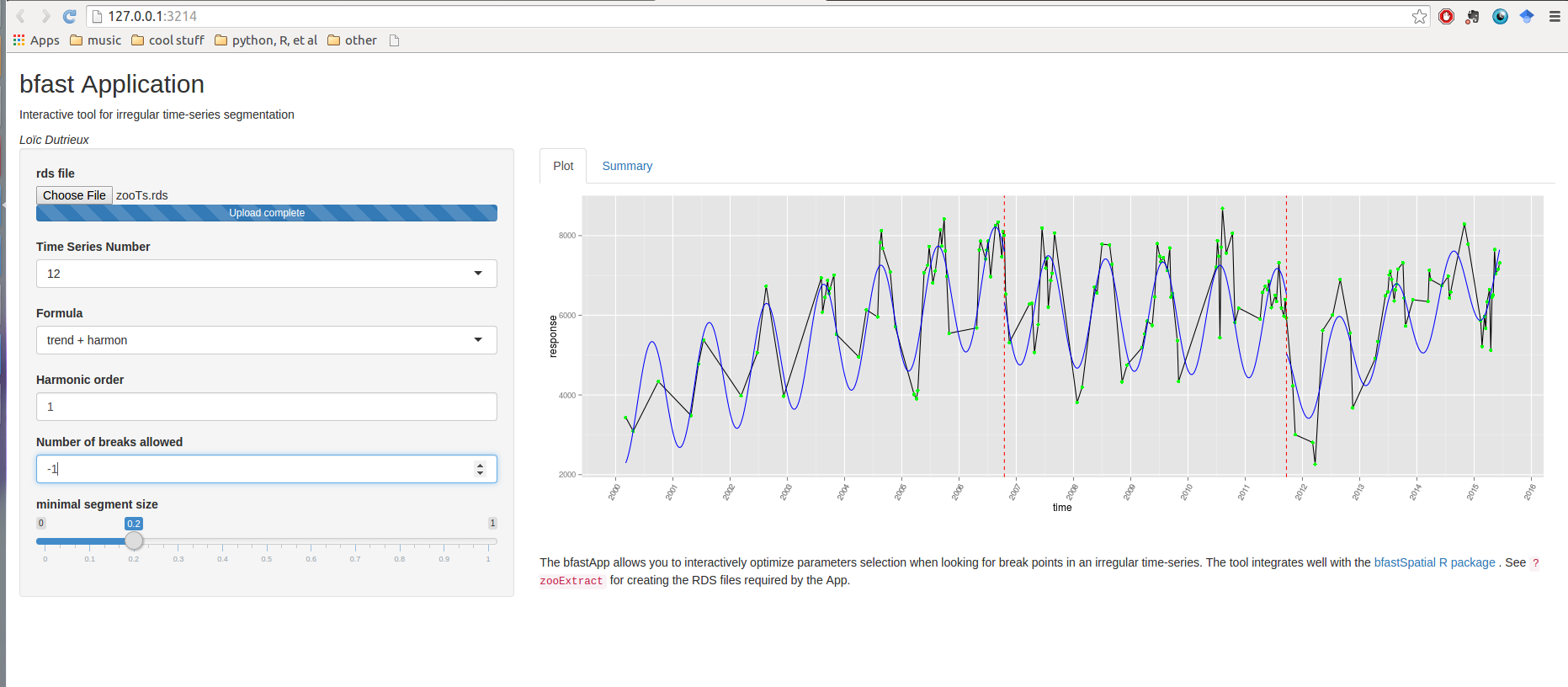The image size is (1568, 687).
Task: Click the zooTs.rds file name
Action: click(x=141, y=195)
